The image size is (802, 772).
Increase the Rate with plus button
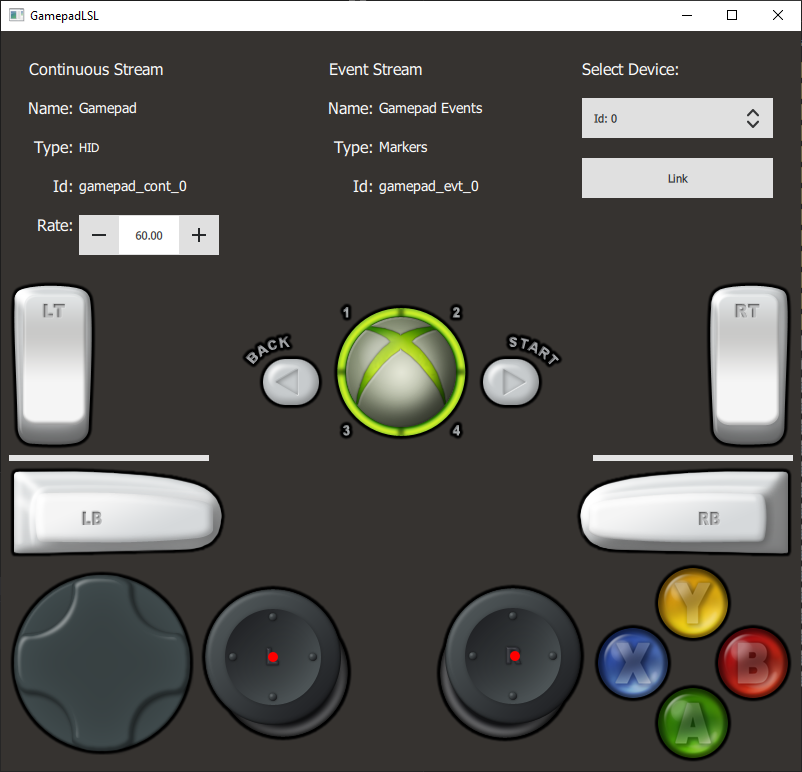coord(199,235)
